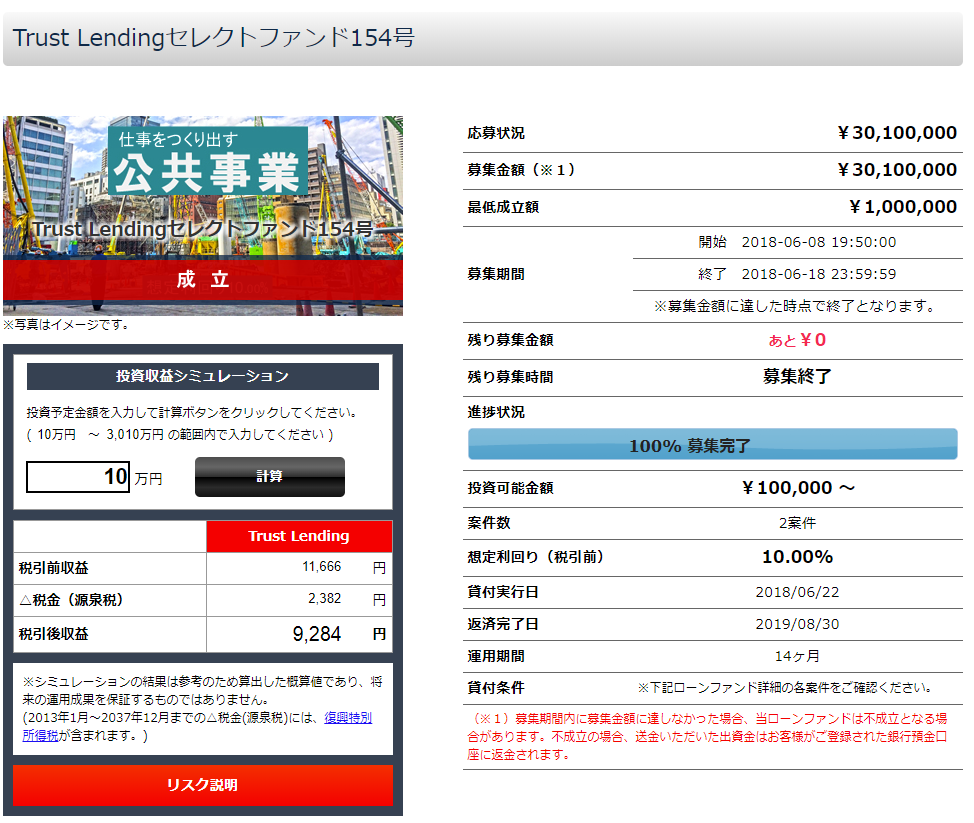The image size is (974, 823).
Task: Click the 100% 募集完了 progress bar
Action: pos(712,443)
